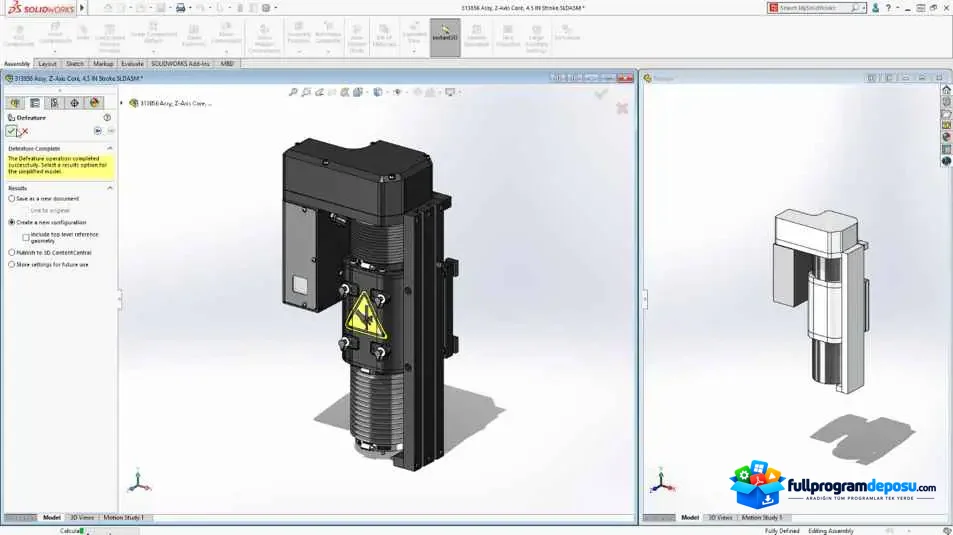Screen dimensions: 953x535
Task: Switch to the SOLIDWORKS Add-Ins tab
Action: [181, 64]
